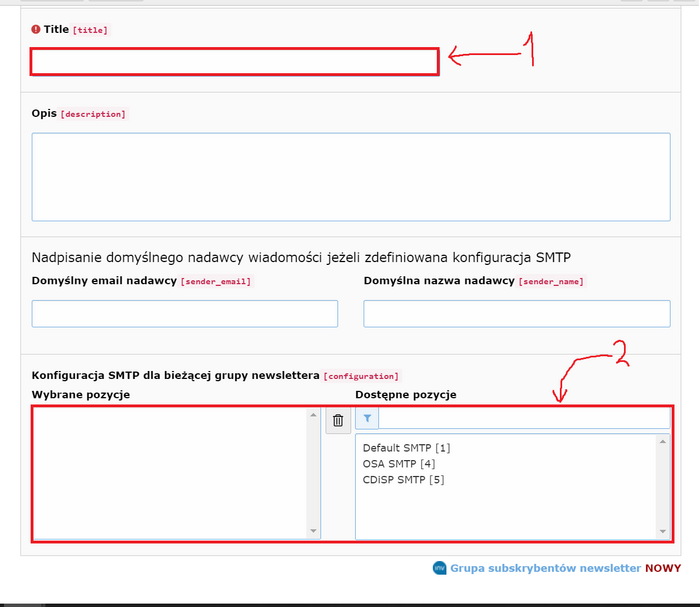Choose CDISP SMTP [5] from available items

(403, 479)
